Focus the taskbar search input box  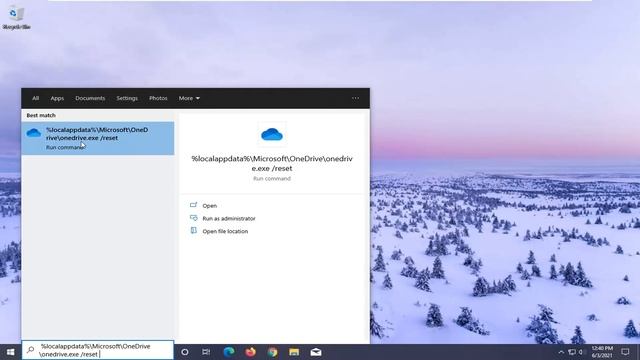click(98, 350)
